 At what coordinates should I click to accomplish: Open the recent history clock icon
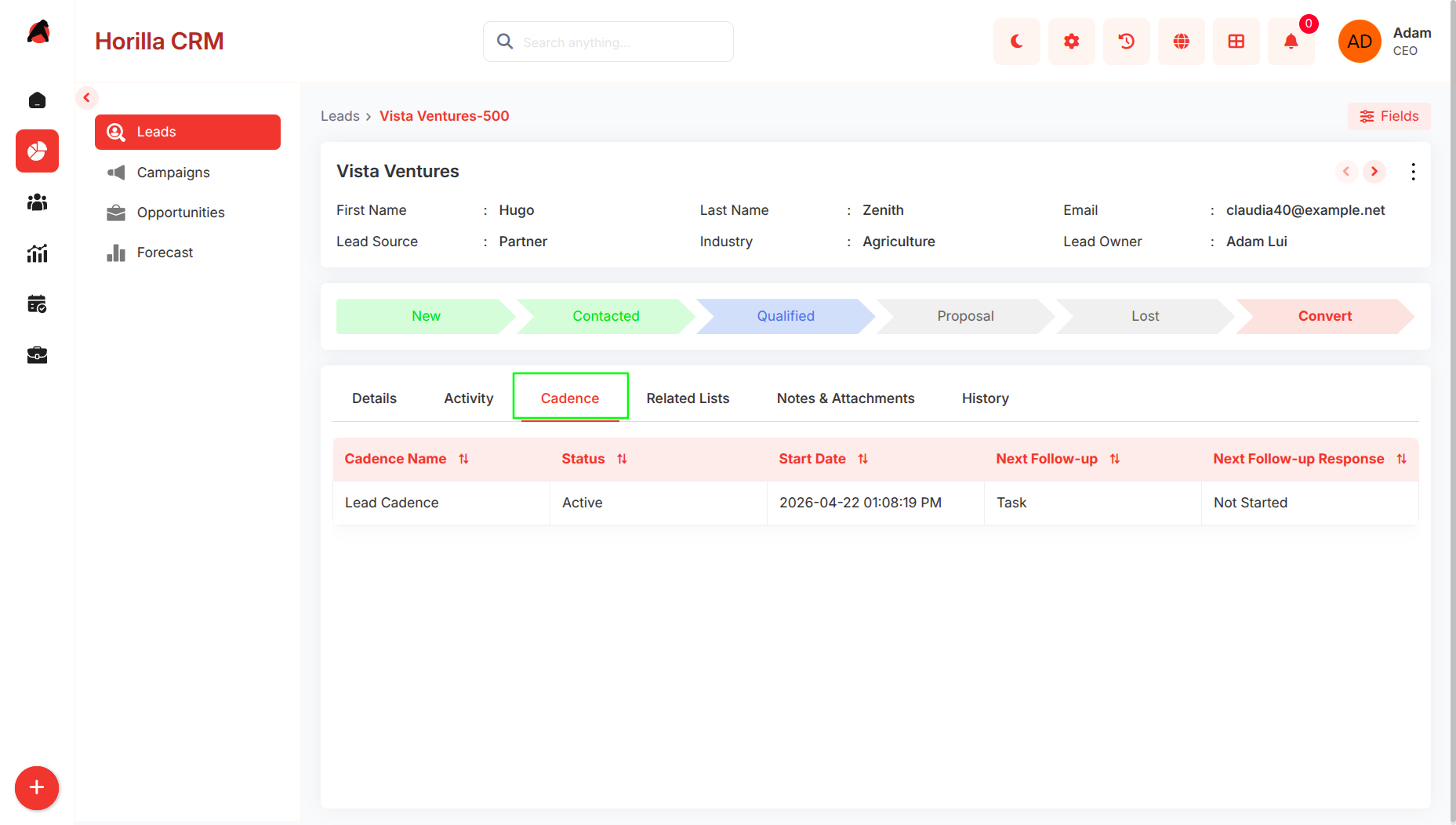click(x=1127, y=42)
